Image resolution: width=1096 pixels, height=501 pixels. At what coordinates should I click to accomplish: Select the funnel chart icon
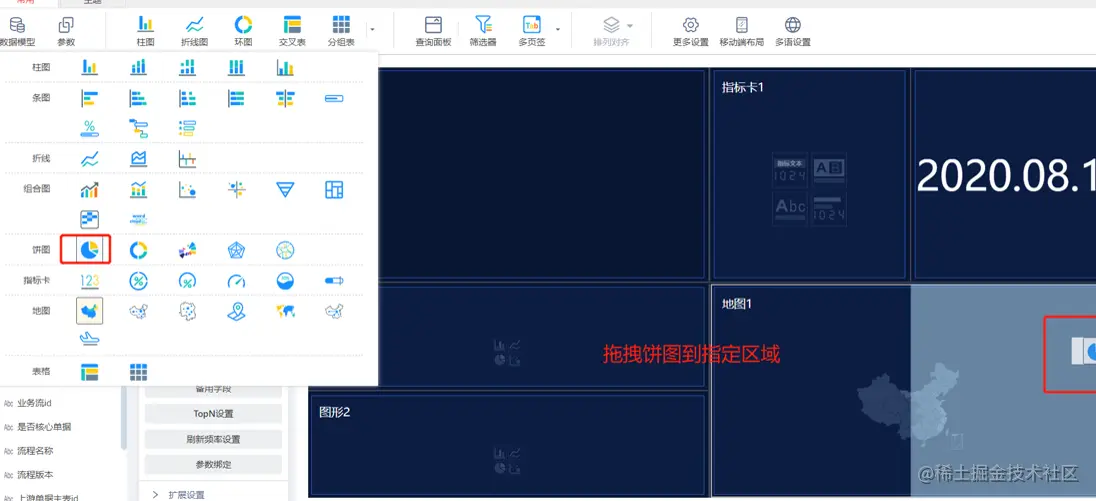coord(285,189)
